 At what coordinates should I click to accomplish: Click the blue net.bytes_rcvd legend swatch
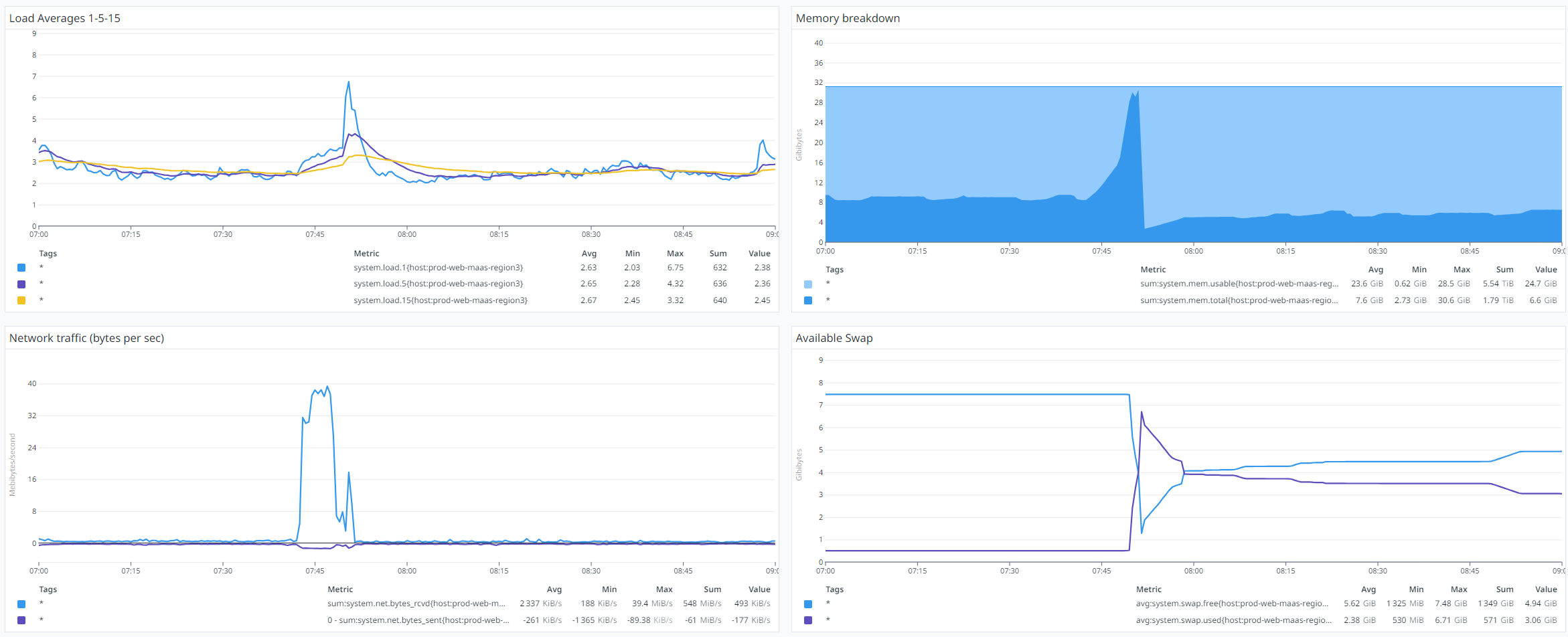pos(21,604)
